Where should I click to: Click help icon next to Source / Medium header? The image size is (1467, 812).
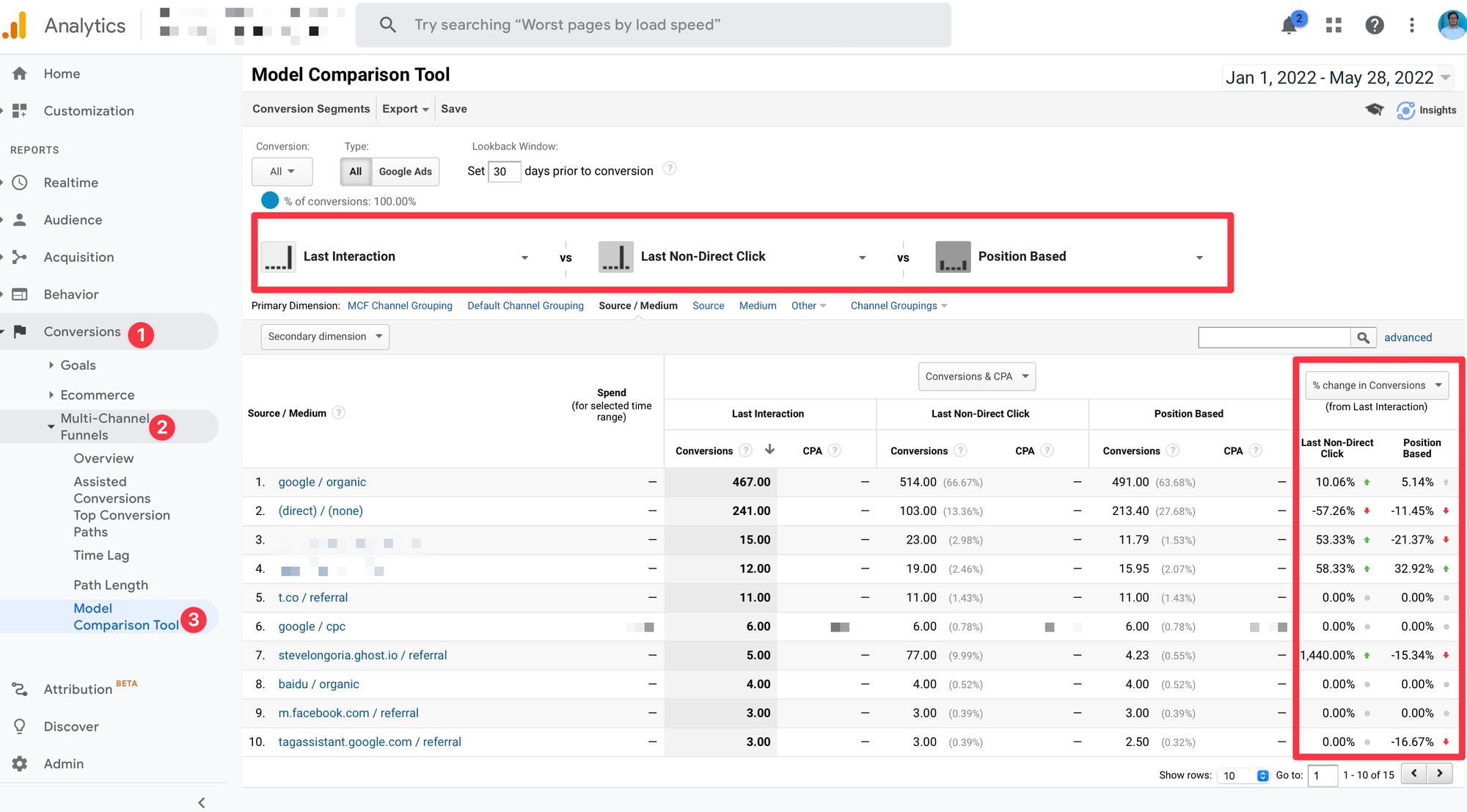(x=338, y=413)
